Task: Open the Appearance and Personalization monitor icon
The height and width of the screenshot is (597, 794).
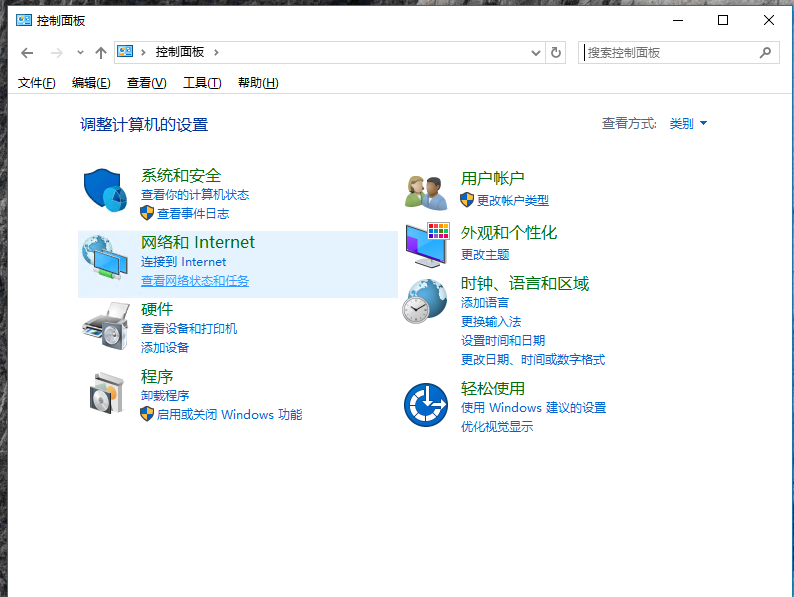Action: pos(427,245)
